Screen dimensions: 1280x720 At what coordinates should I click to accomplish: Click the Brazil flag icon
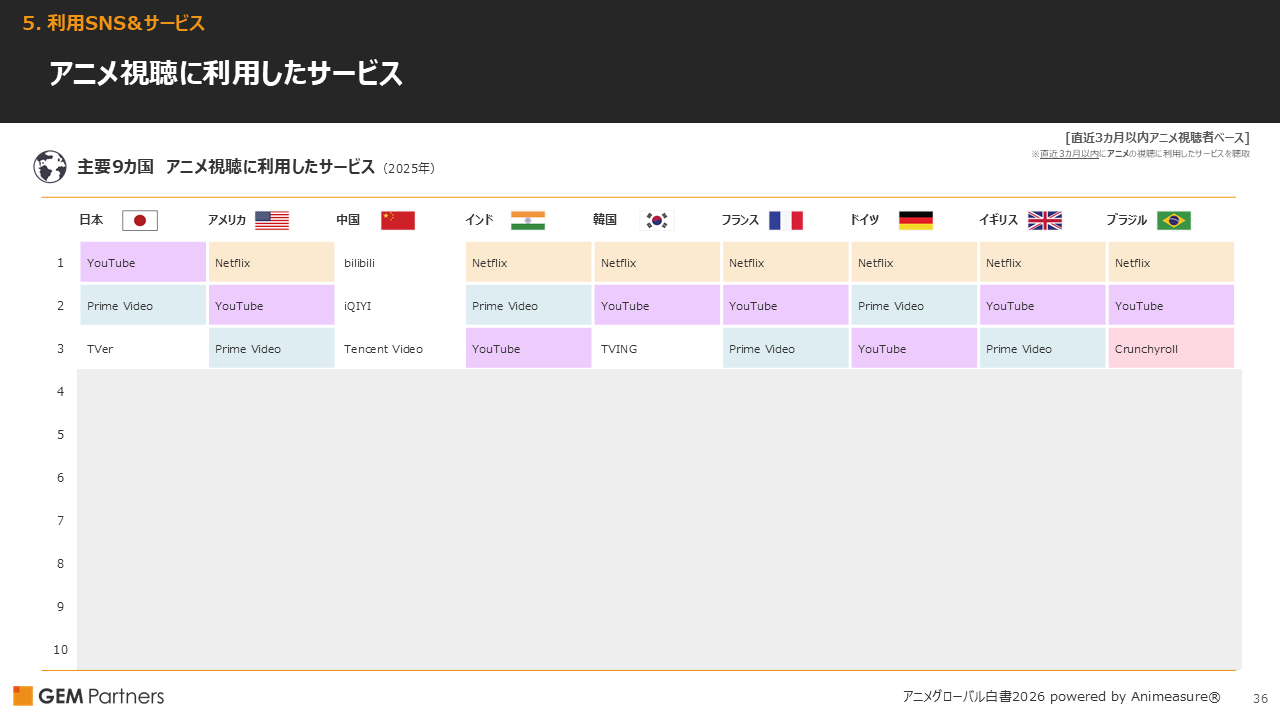click(1173, 220)
